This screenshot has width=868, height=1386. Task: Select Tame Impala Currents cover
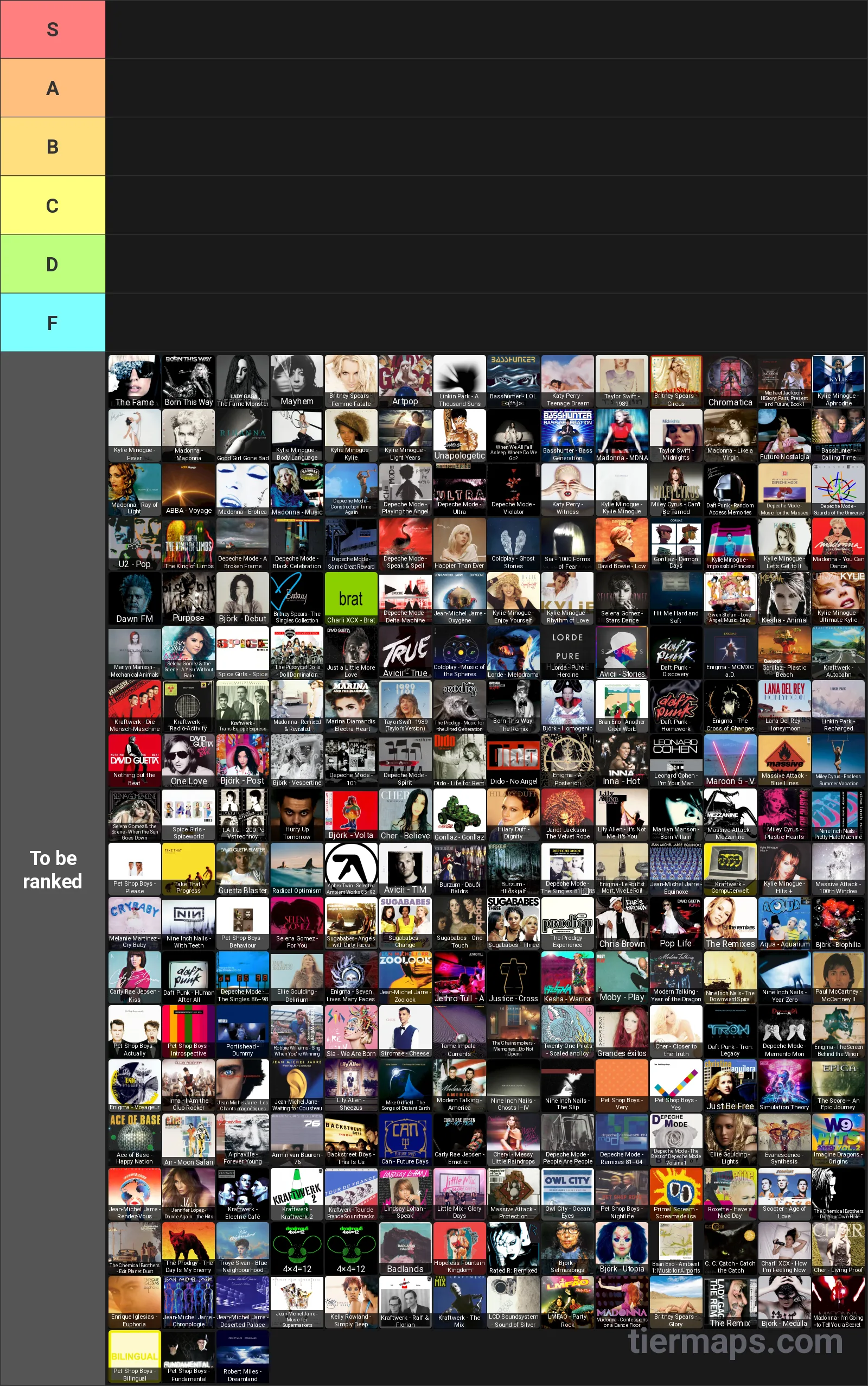[459, 1032]
